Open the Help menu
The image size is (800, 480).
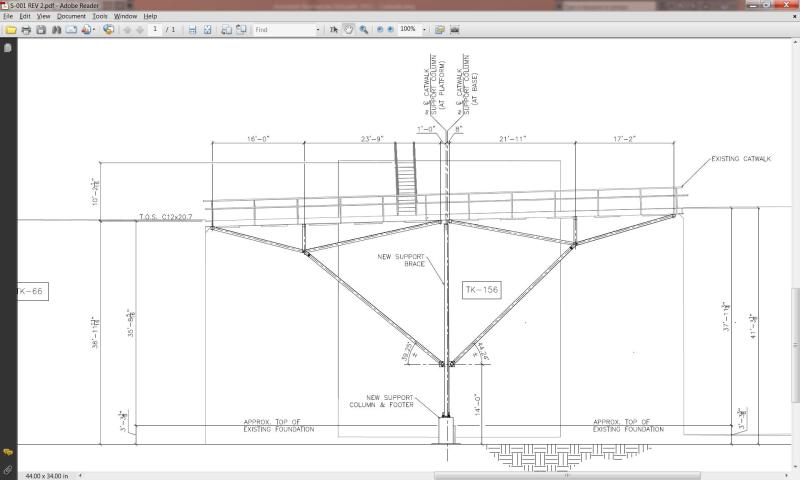pos(150,16)
